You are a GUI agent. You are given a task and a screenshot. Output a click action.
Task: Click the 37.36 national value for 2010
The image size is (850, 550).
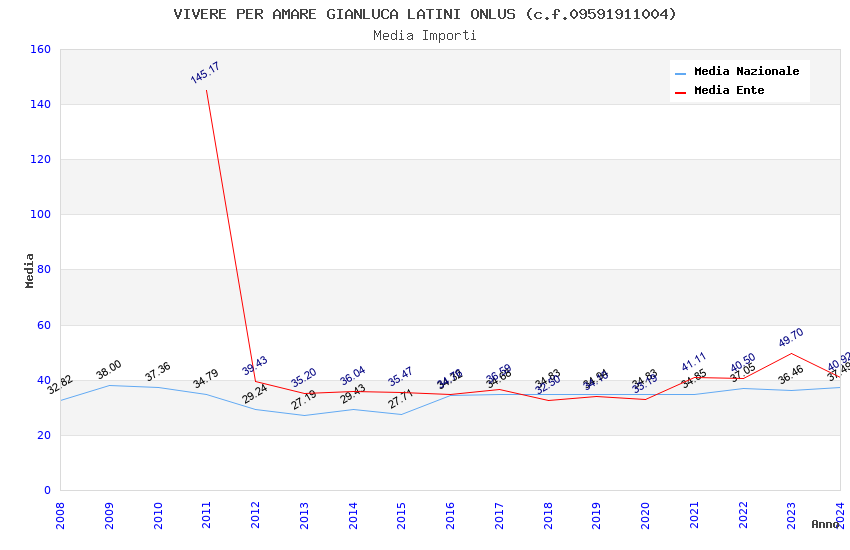pos(157,371)
